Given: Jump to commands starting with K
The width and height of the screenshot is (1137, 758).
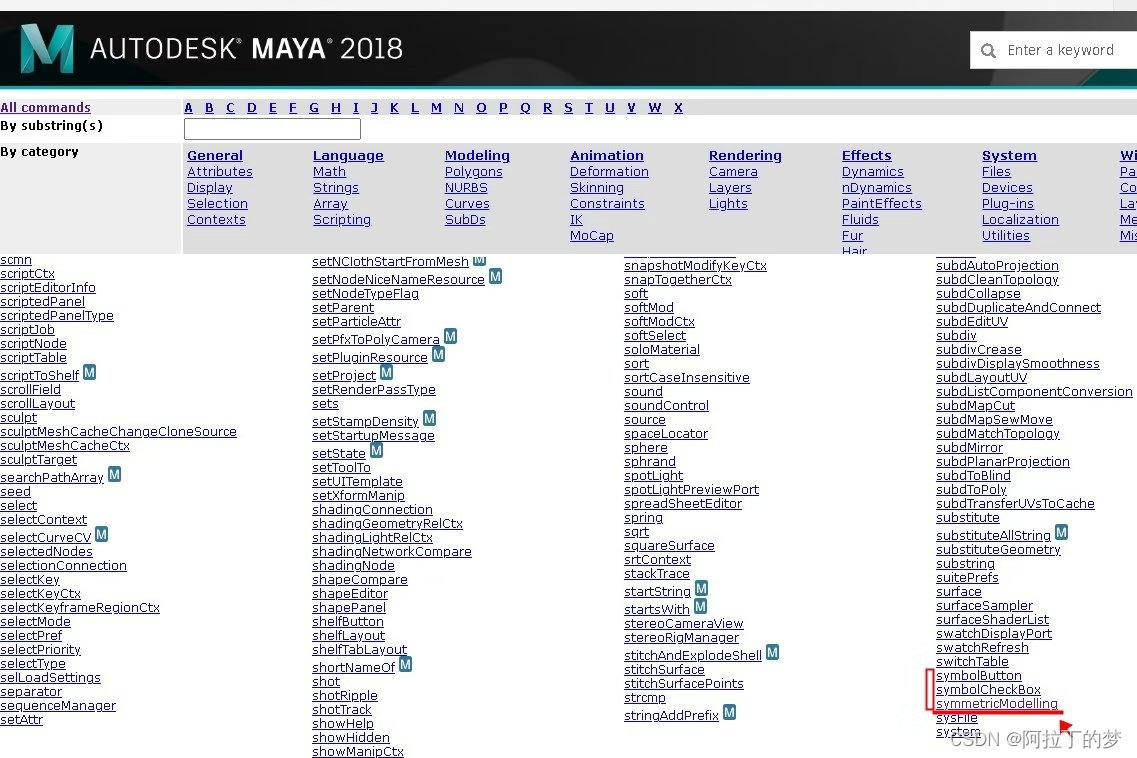Looking at the screenshot, I should (394, 107).
